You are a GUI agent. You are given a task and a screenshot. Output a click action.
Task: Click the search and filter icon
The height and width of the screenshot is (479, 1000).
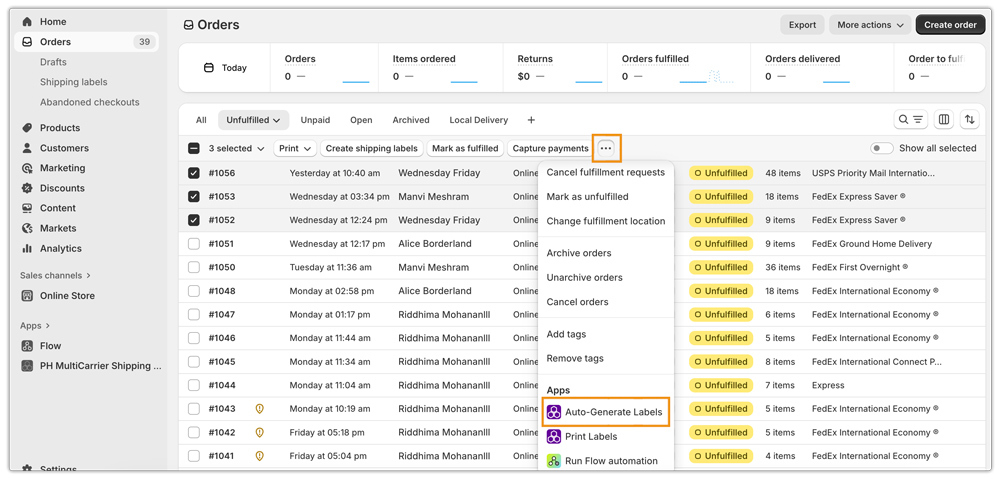pos(910,120)
